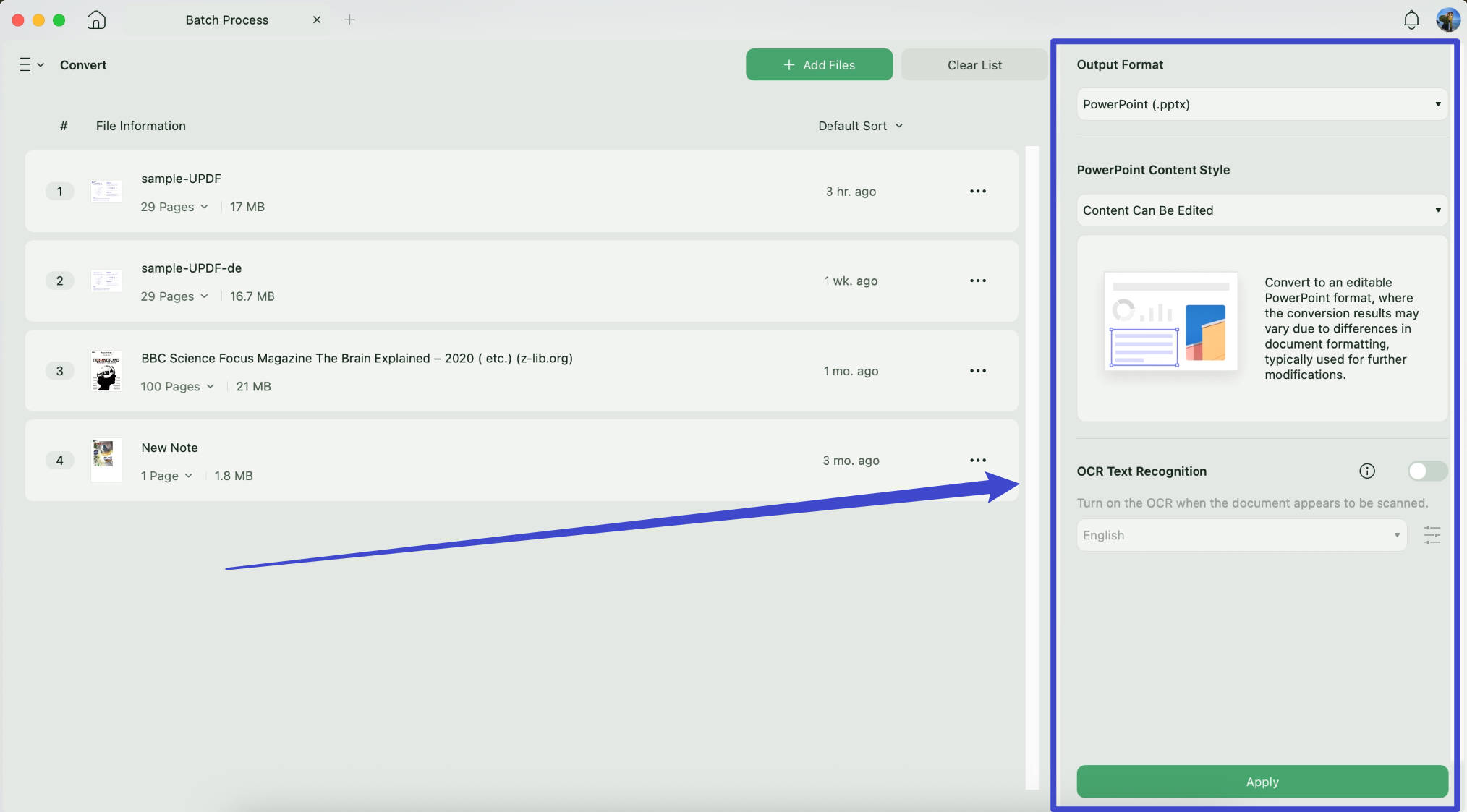Open the batch mode list menu icon

(31, 65)
